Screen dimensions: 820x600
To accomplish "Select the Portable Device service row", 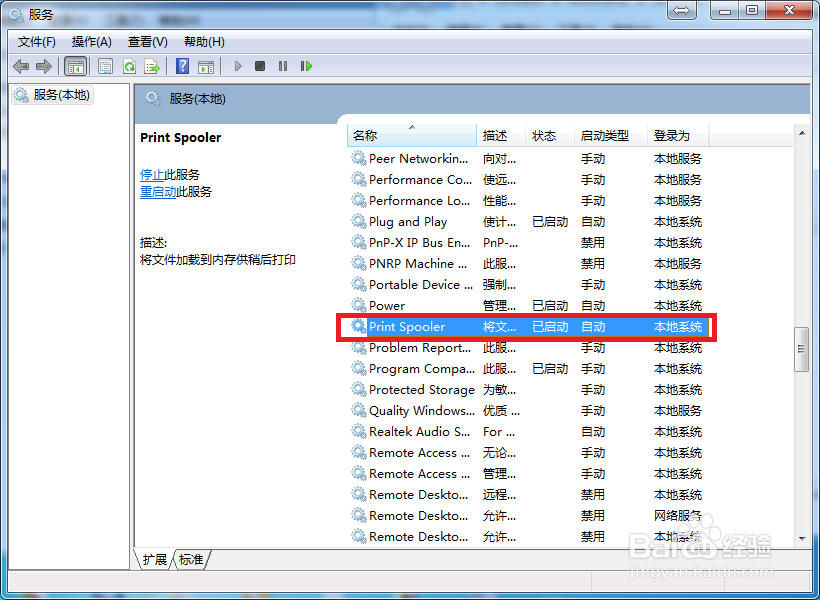I will (x=530, y=284).
